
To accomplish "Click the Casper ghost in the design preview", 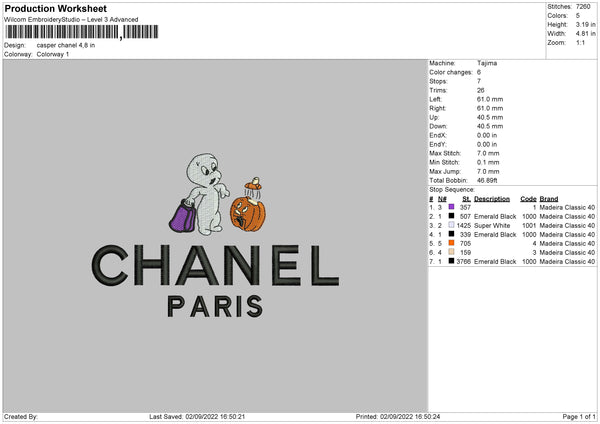I will 206,193.
